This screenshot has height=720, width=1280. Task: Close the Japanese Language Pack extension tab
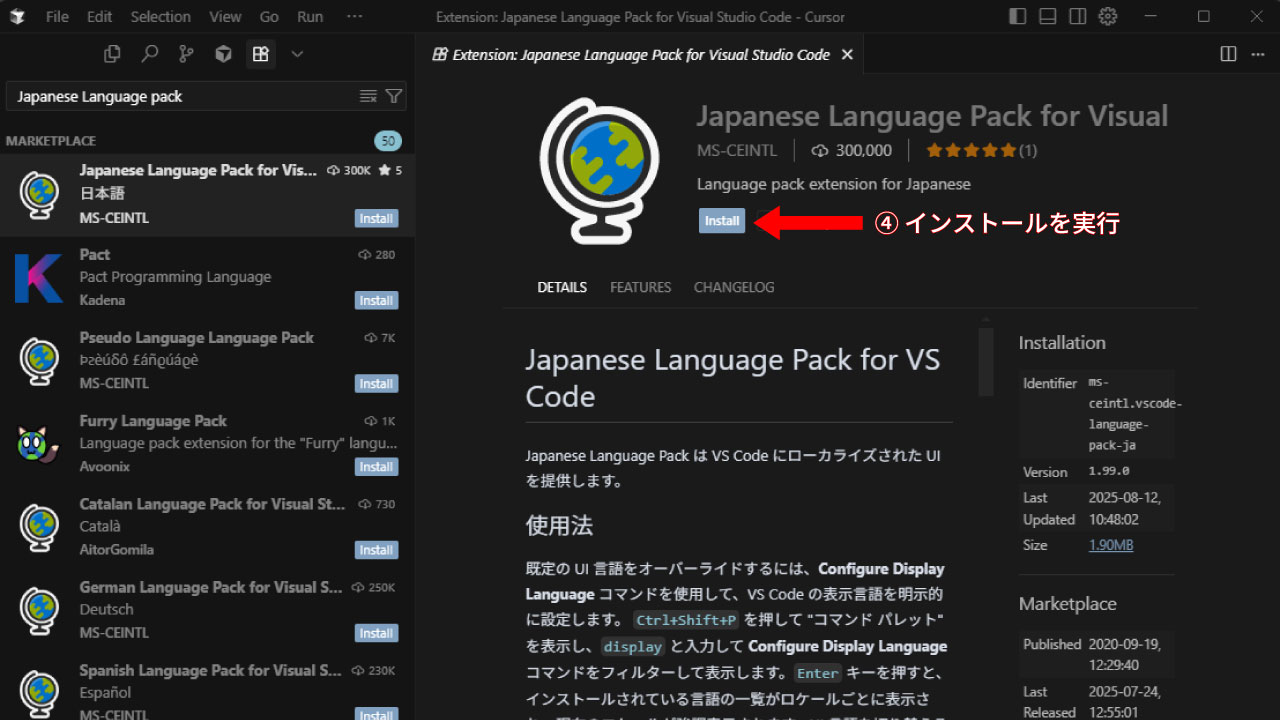click(x=847, y=54)
